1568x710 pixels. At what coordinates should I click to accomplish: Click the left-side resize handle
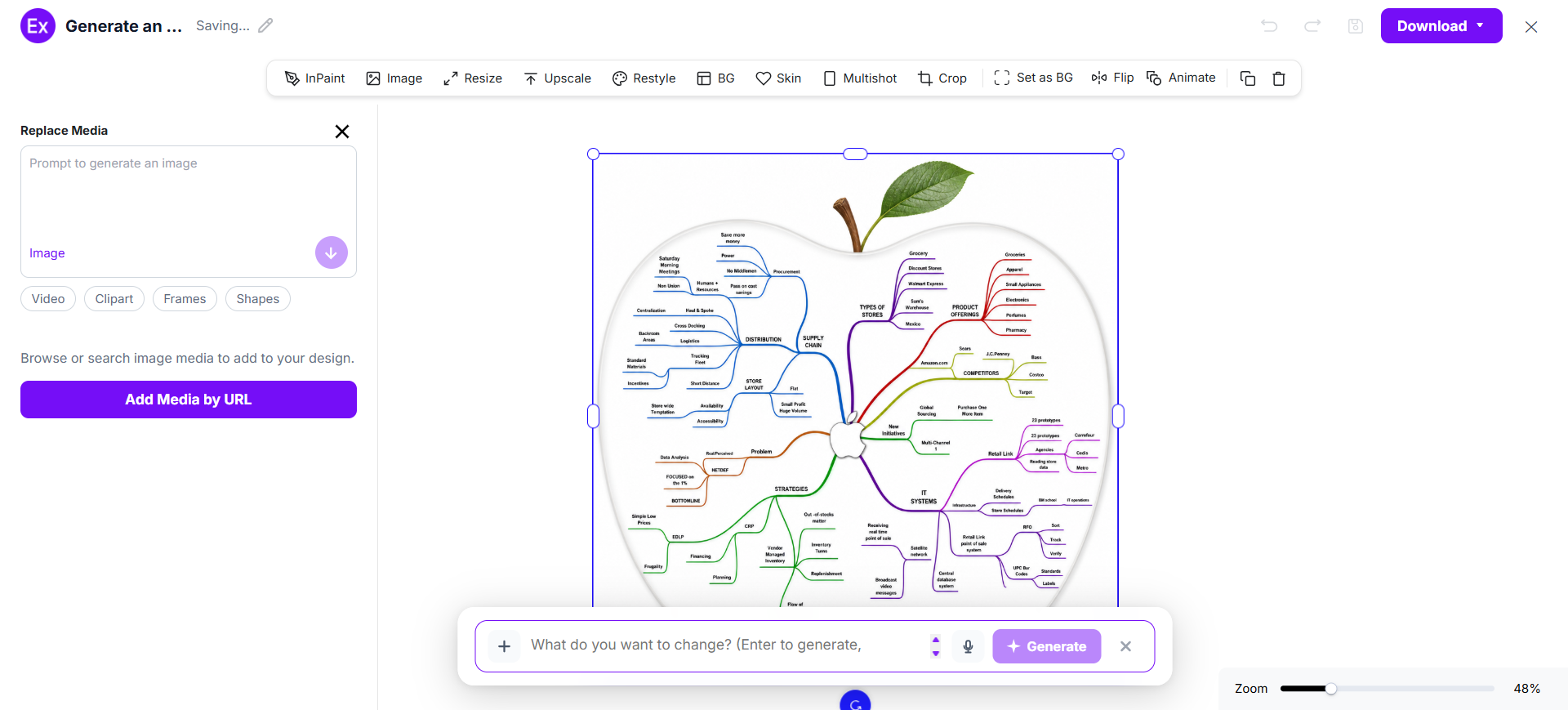click(594, 416)
